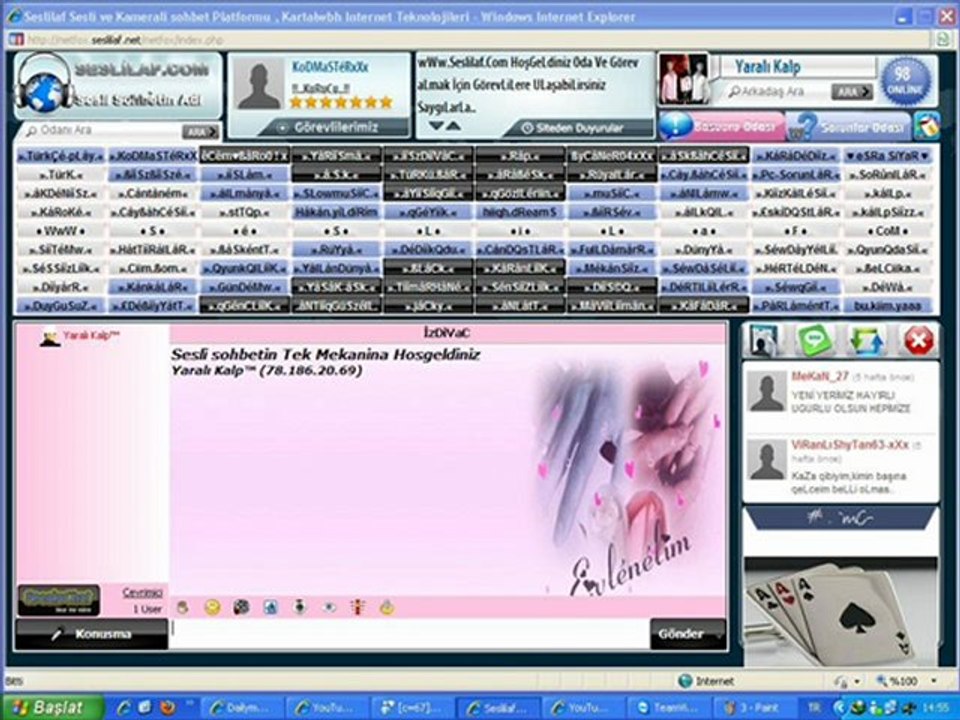
Task: Click the blue refresh arrows icon
Action: coord(866,340)
